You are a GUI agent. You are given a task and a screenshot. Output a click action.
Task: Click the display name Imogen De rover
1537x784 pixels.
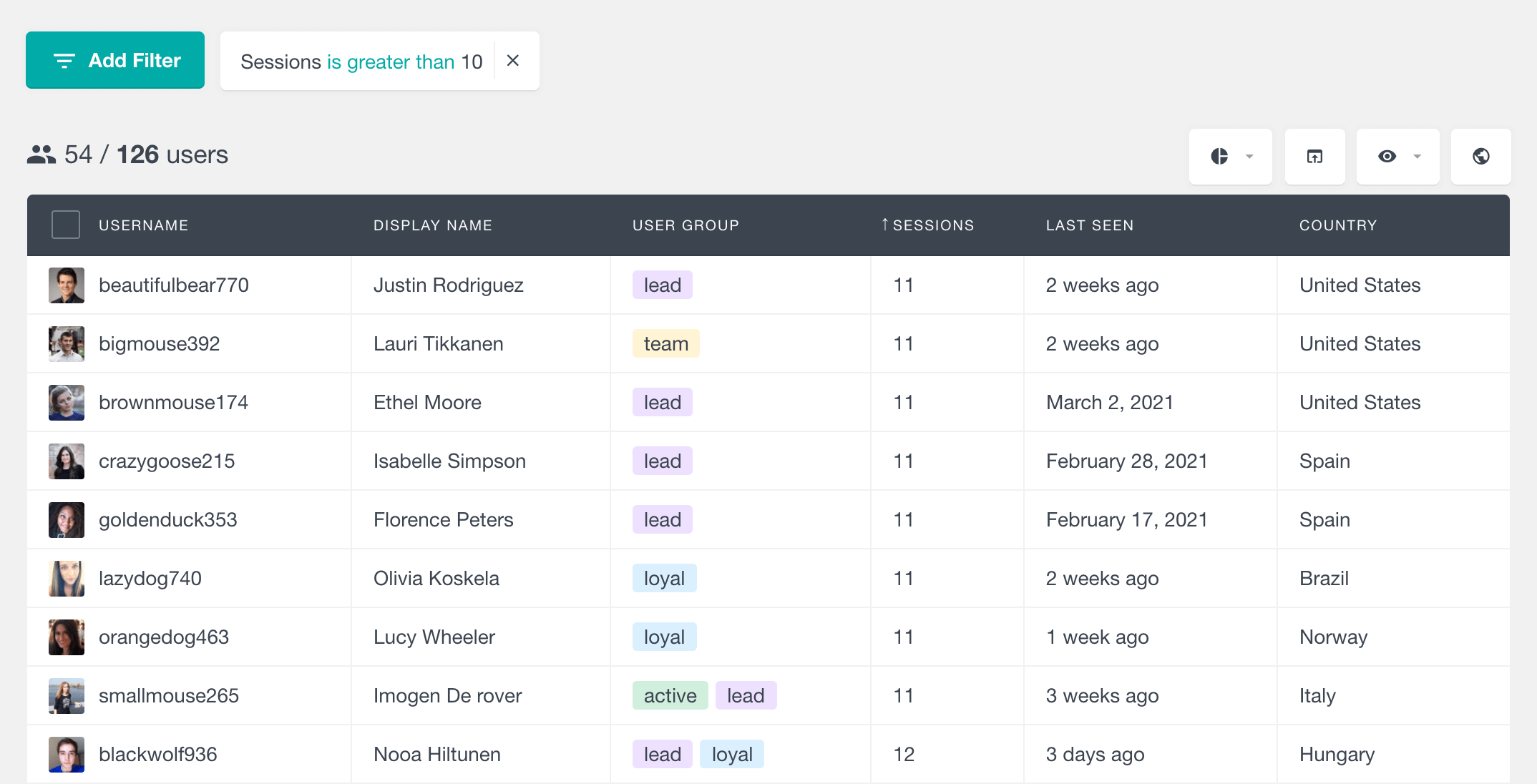click(448, 696)
